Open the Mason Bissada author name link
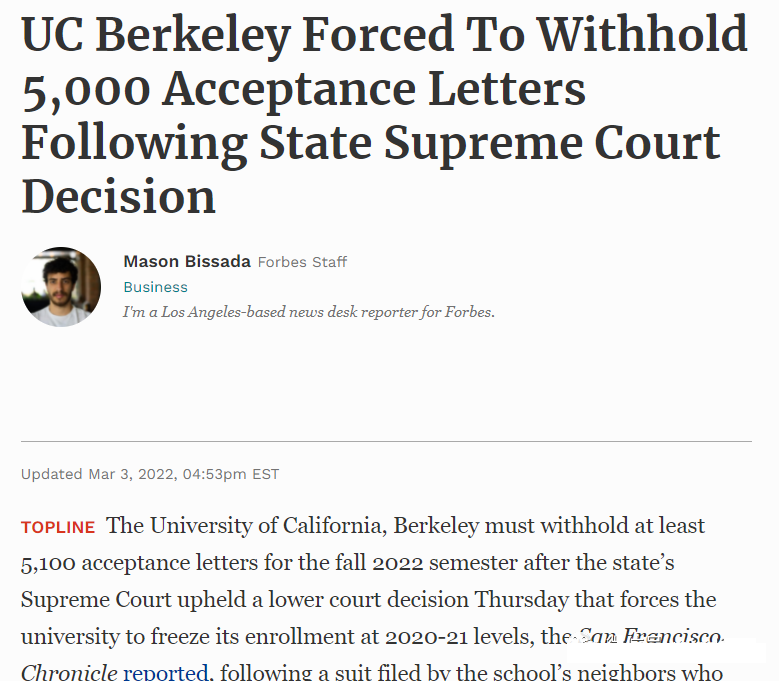779x681 pixels. [186, 261]
